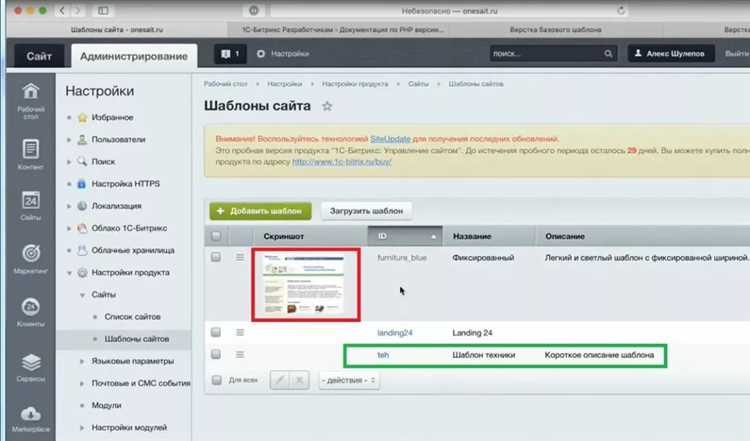
Task: Enable the Для всех checkbox
Action: (x=217, y=380)
